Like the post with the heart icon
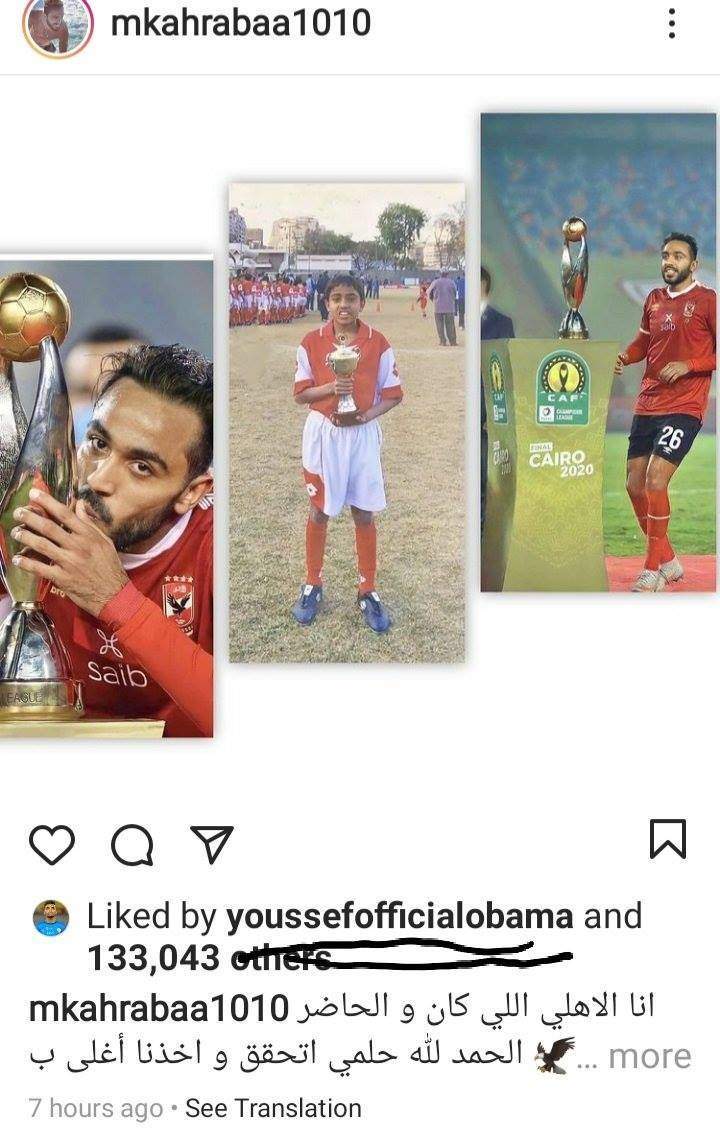 coord(52,845)
